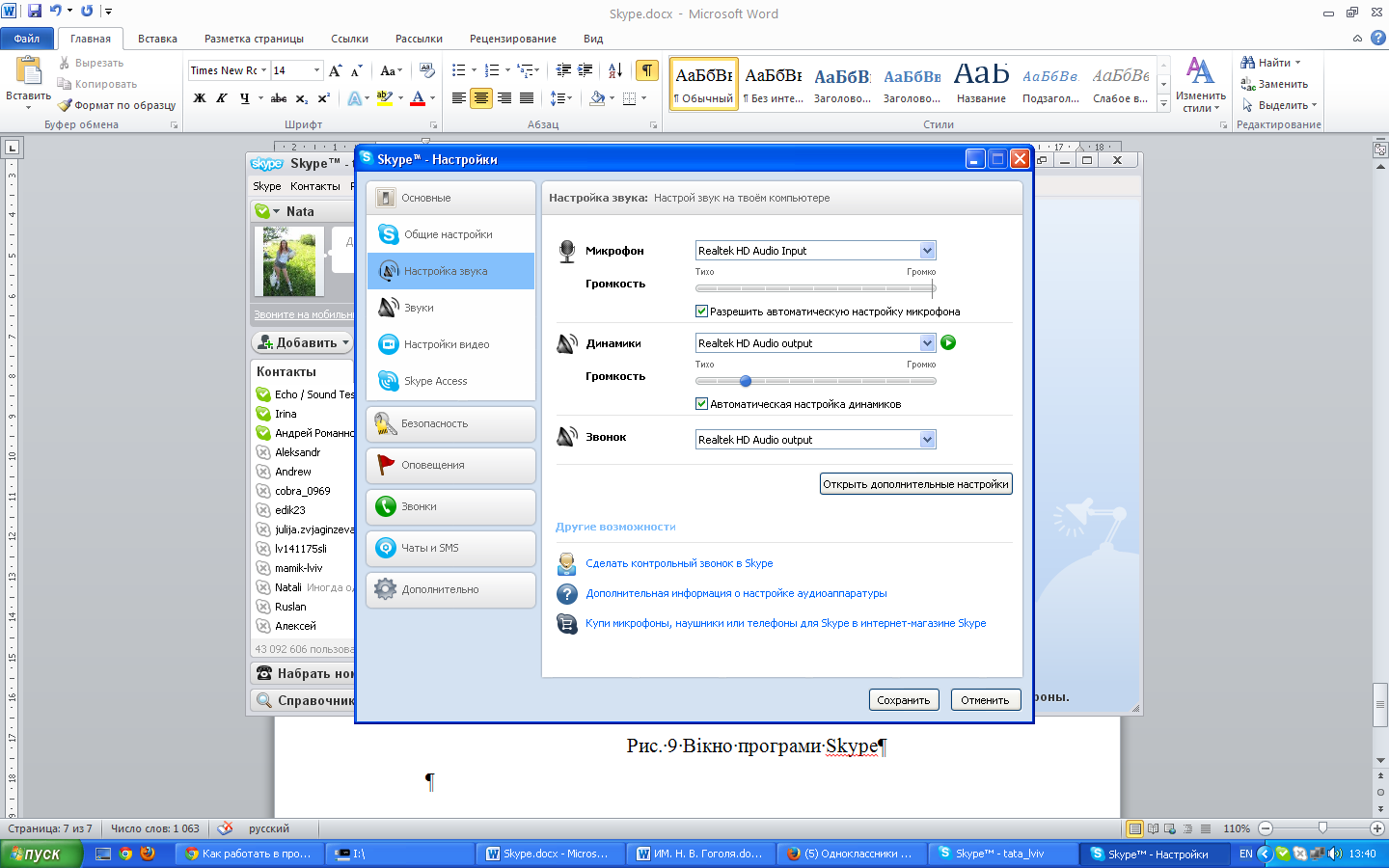Adjust microphone volume slider

pos(815,288)
